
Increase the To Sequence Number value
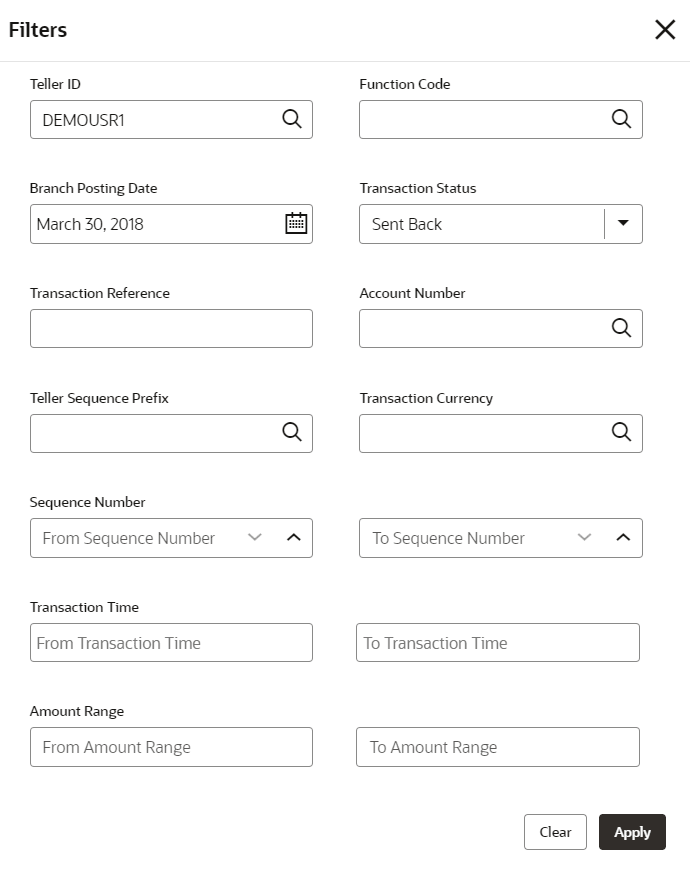coord(623,537)
